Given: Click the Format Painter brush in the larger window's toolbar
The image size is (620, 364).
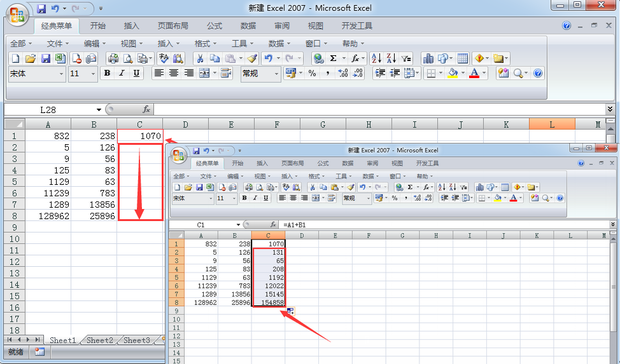Looking at the screenshot, I should point(252,59).
